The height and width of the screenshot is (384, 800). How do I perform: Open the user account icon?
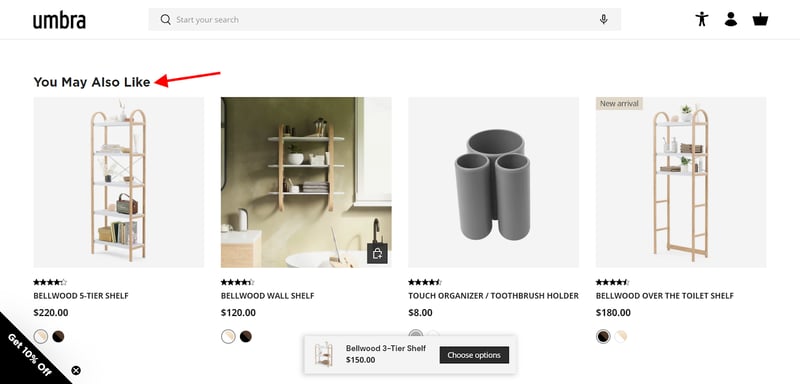731,19
